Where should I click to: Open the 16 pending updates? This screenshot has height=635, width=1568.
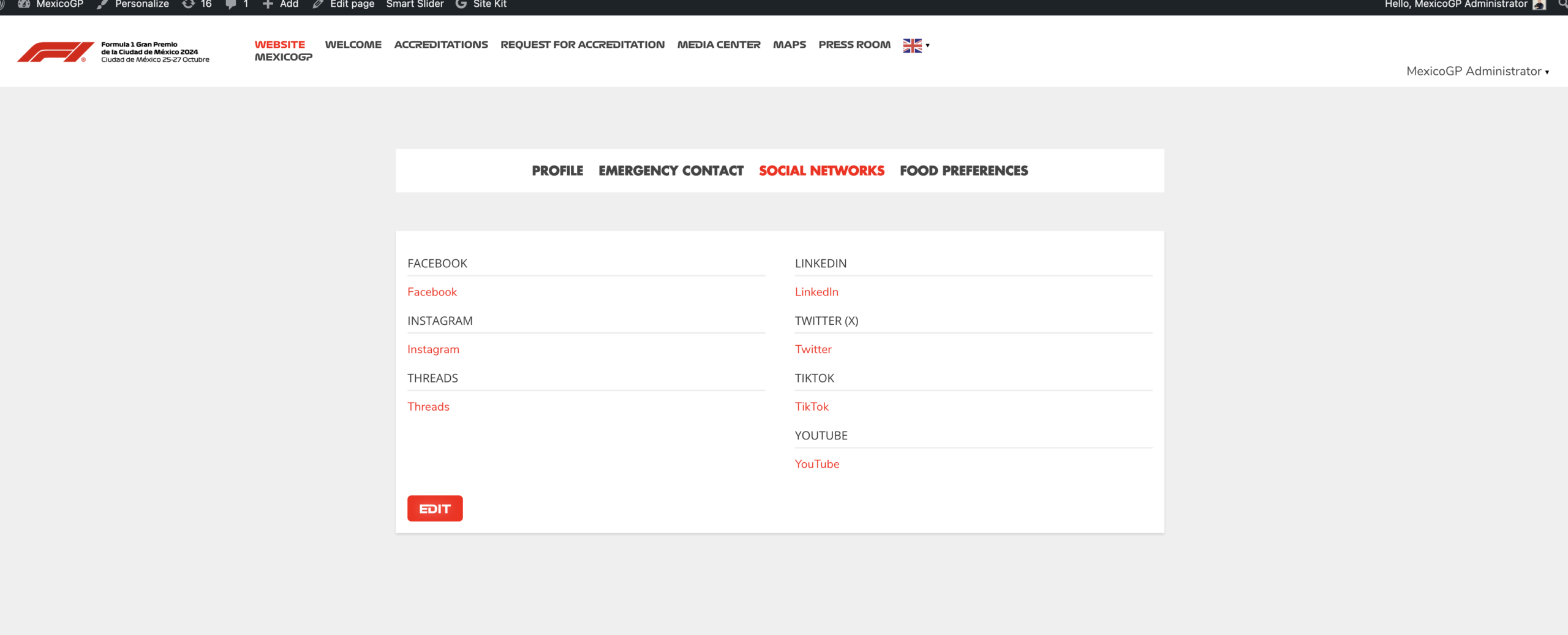click(197, 4)
